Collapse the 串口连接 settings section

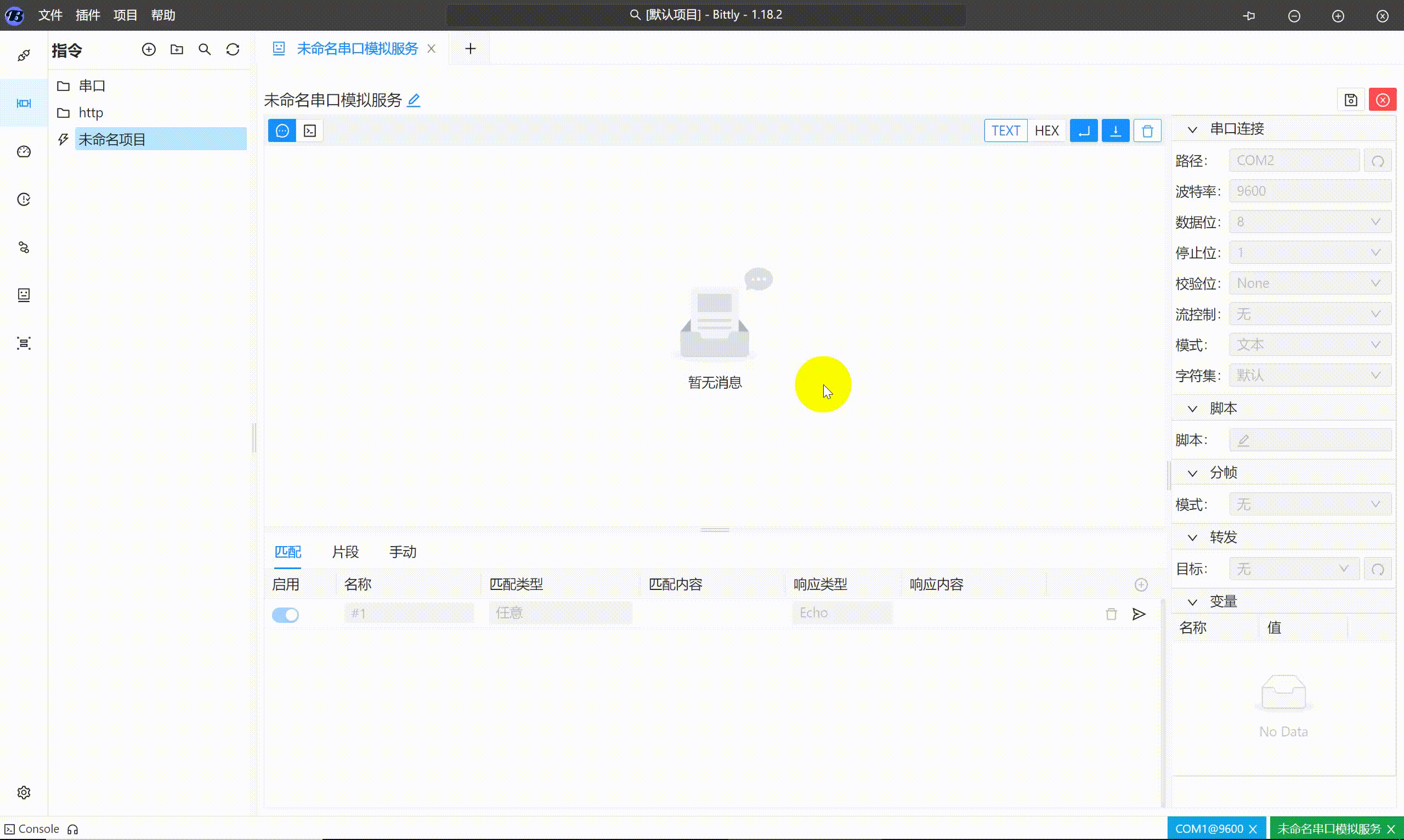(x=1192, y=129)
